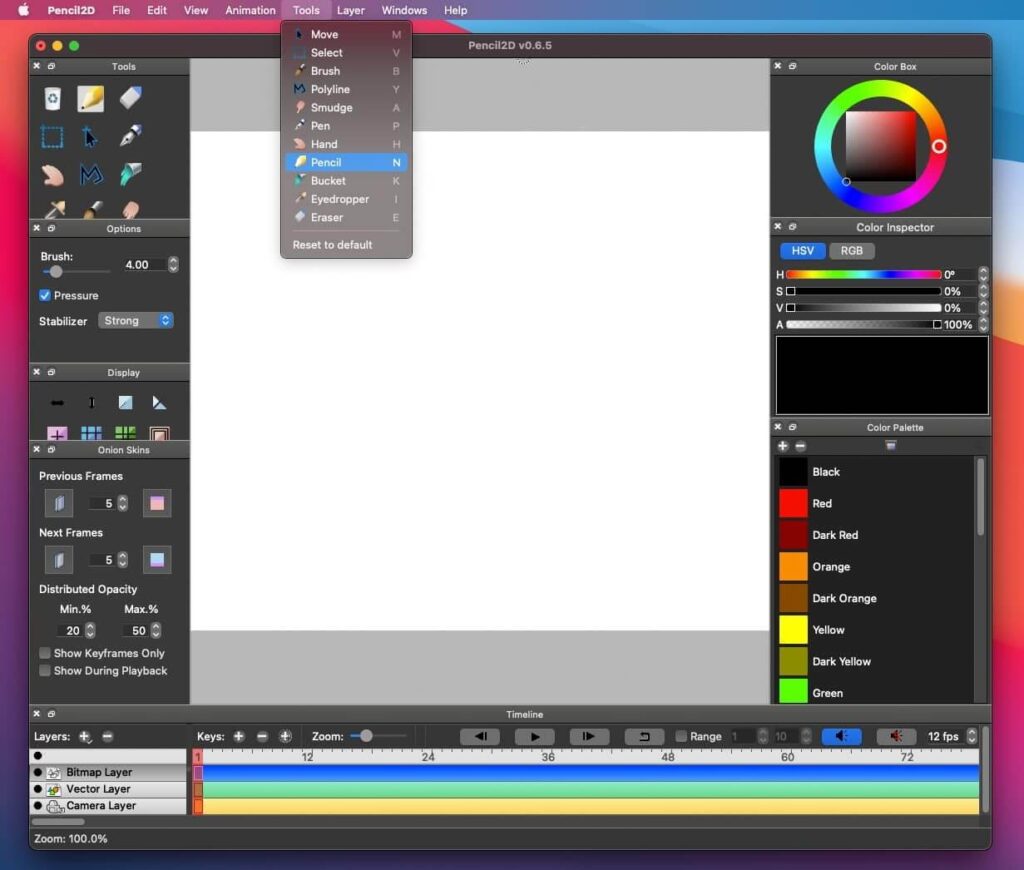
Task: Pick the Brush tool icon
Action: point(93,210)
